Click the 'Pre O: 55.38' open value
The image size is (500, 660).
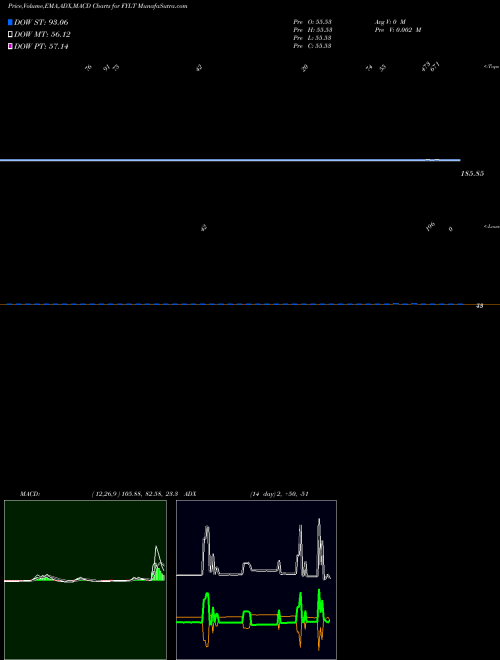[313, 22]
